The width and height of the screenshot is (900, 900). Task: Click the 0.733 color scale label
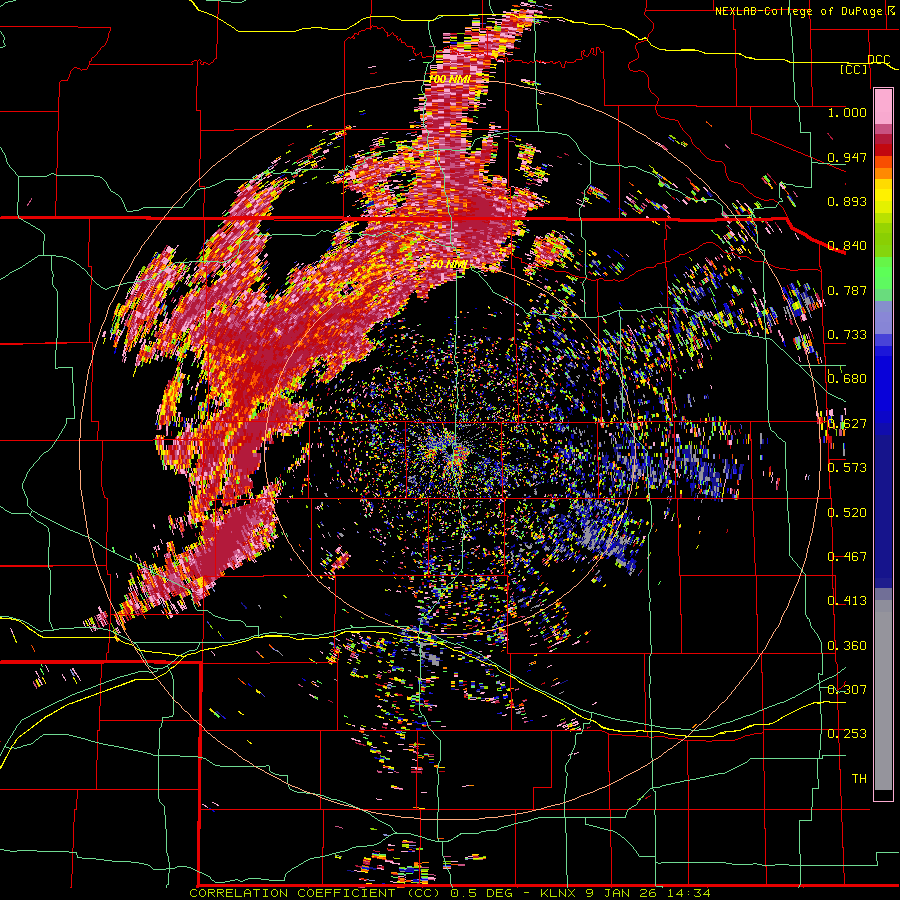click(x=847, y=335)
